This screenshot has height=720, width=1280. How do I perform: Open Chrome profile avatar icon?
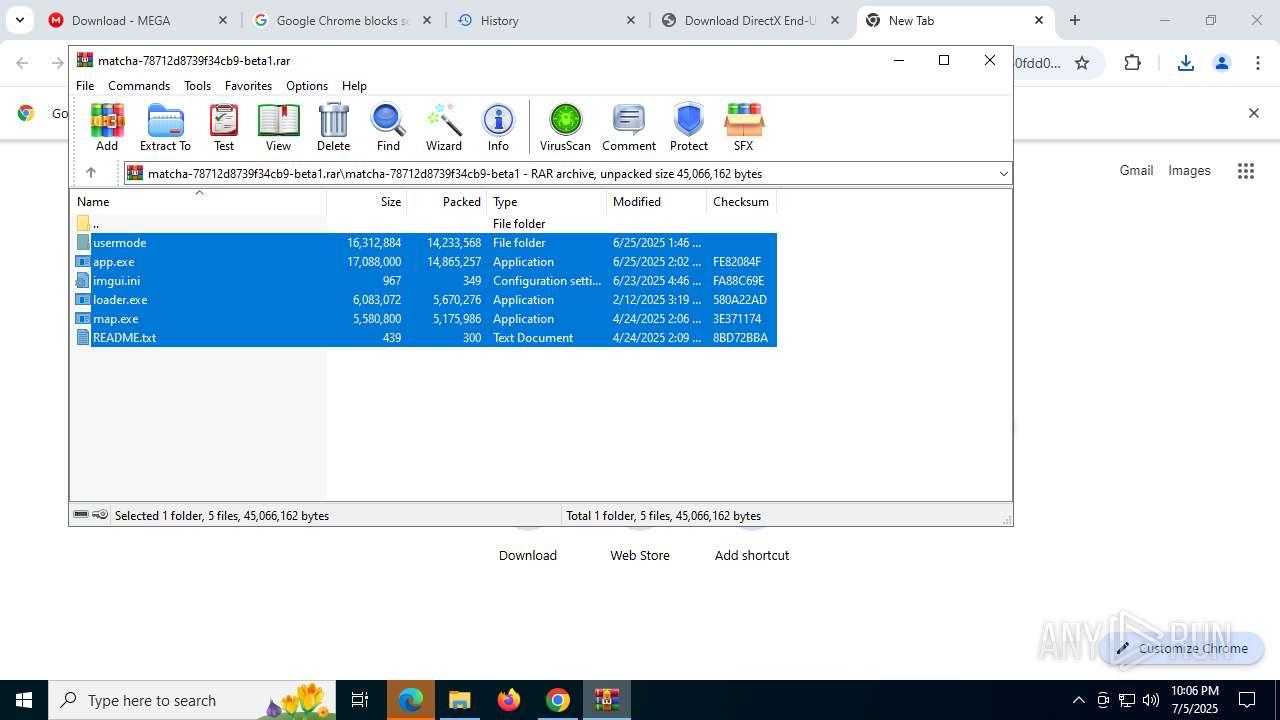point(1221,63)
